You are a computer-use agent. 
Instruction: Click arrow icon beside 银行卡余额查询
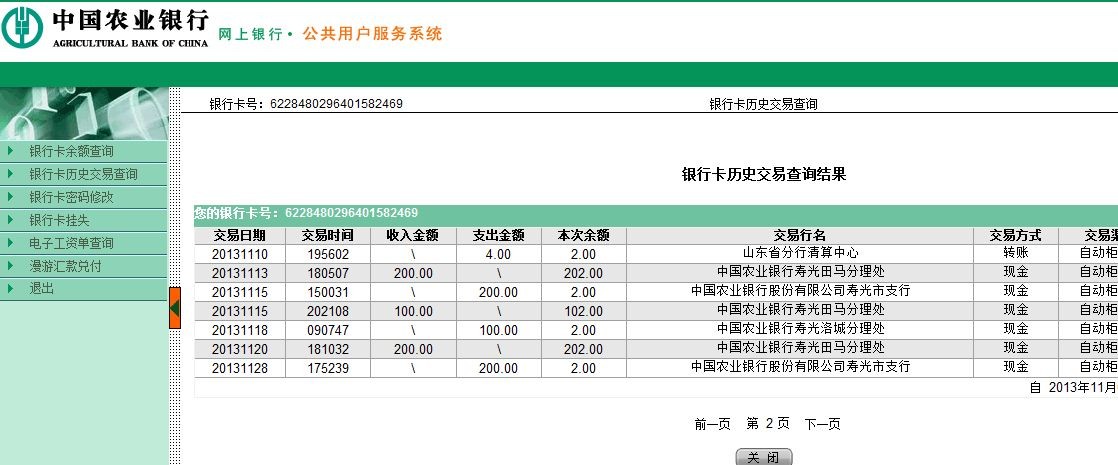tap(10, 150)
